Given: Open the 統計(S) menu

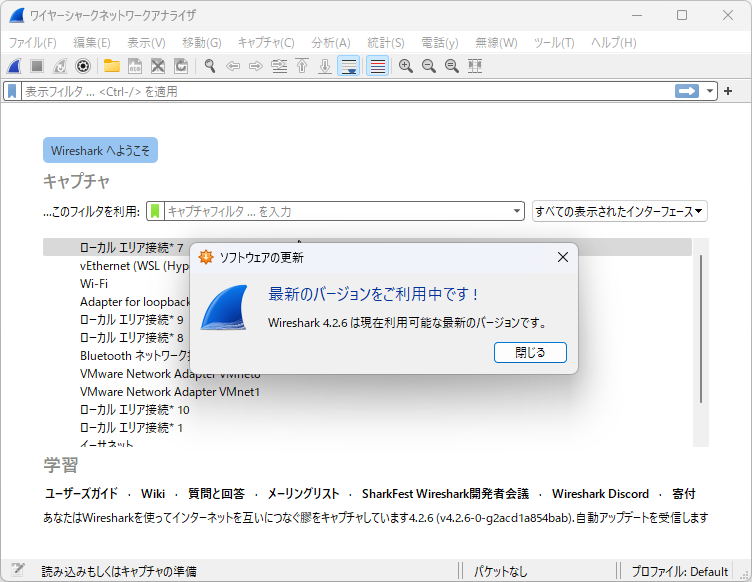Looking at the screenshot, I should tap(386, 43).
